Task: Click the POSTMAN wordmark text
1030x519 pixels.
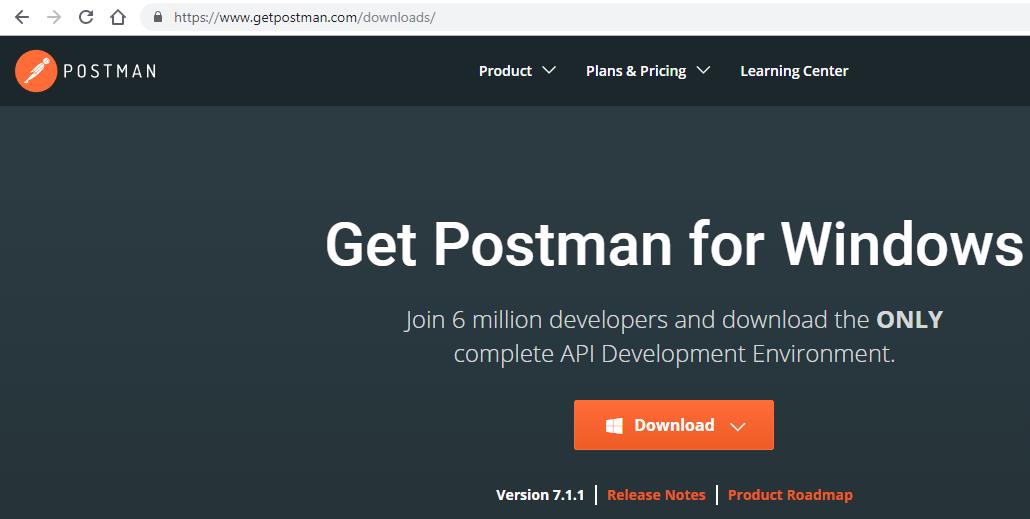Action: 110,71
